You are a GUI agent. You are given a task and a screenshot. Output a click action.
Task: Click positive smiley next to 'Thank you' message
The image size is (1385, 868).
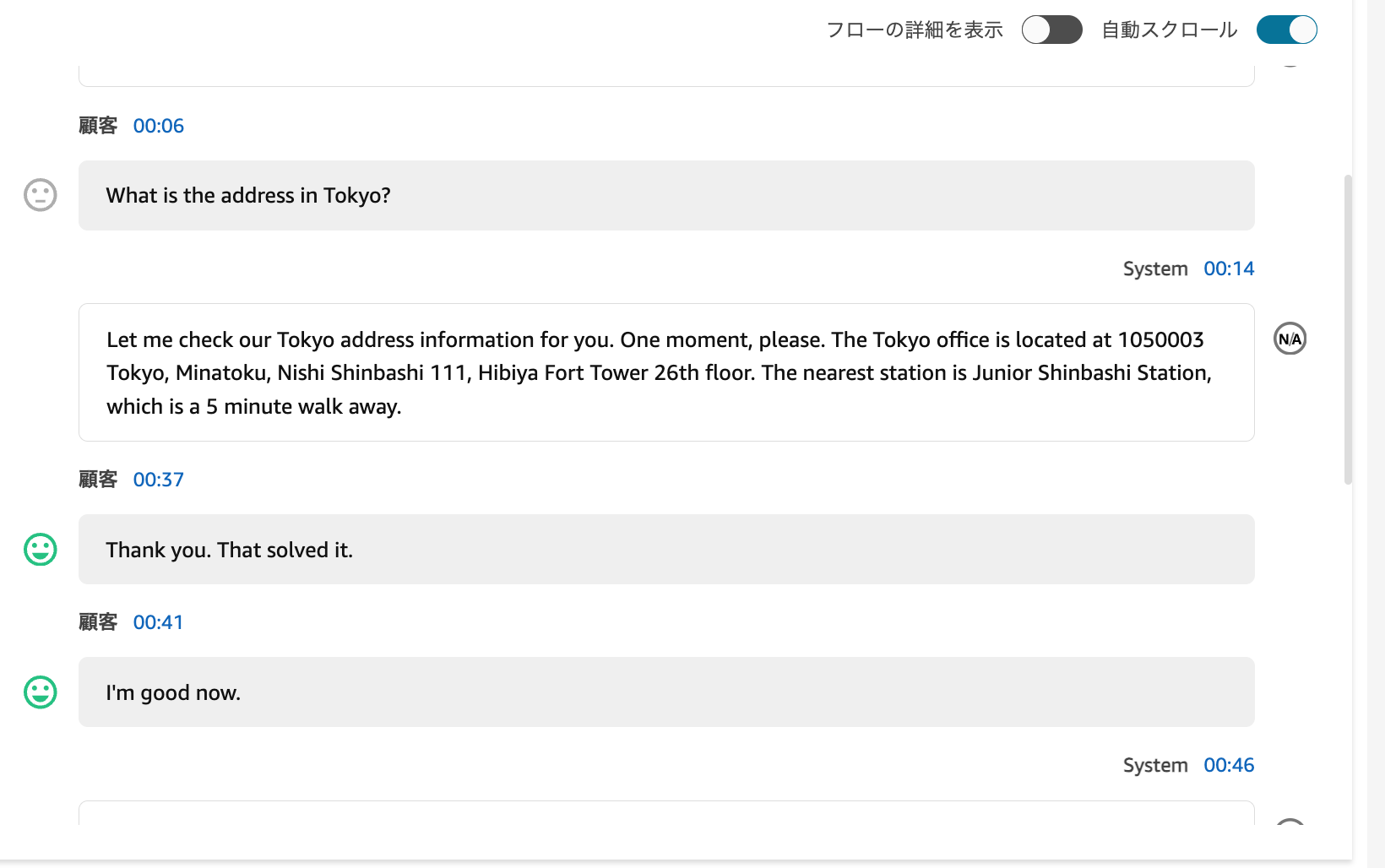pos(40,550)
